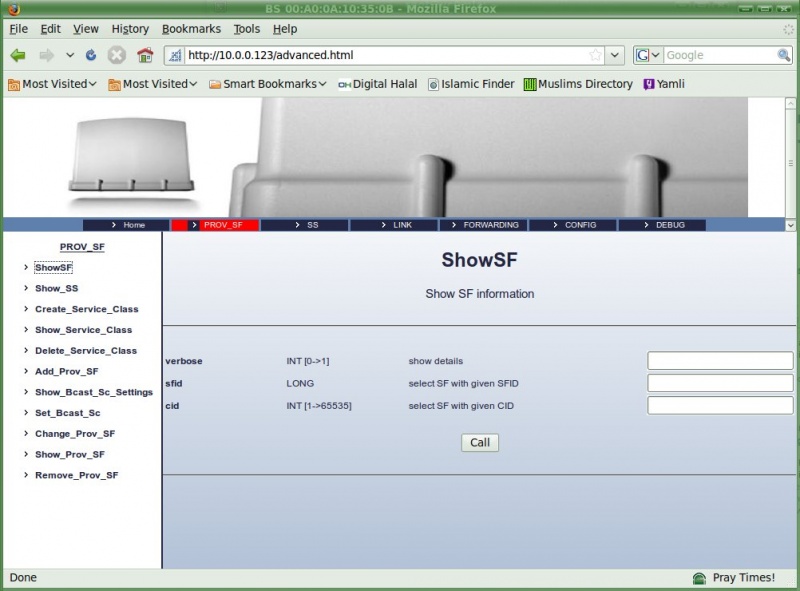Click the verbose value input field
Screen dimensions: 800x591
coord(720,361)
